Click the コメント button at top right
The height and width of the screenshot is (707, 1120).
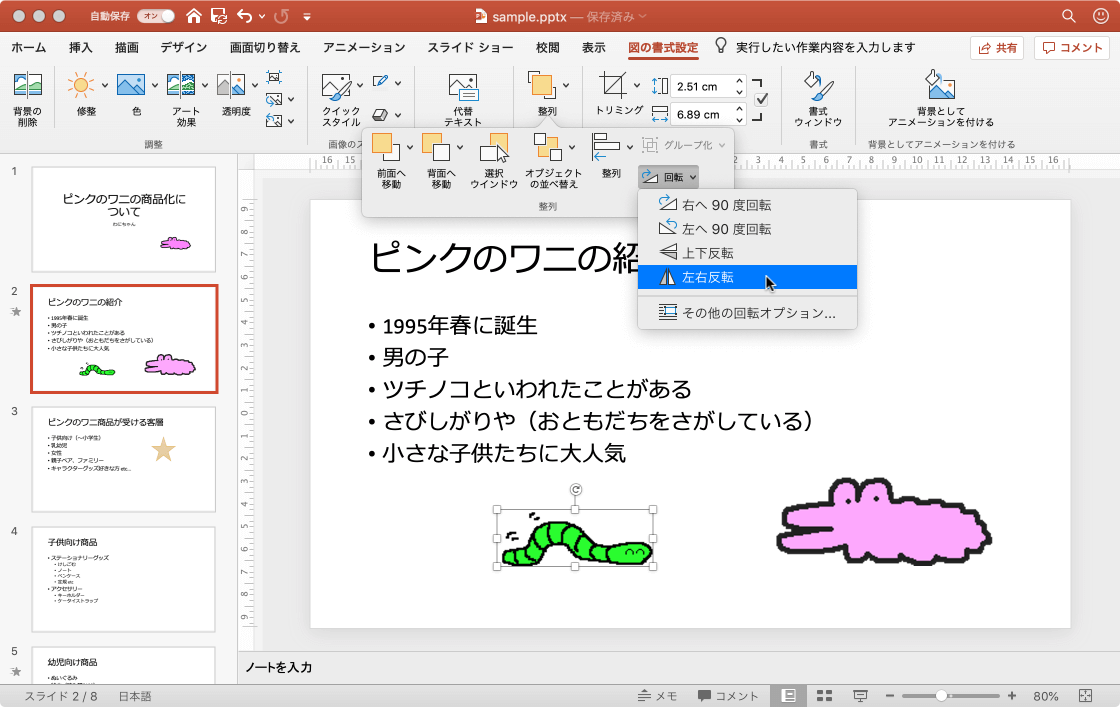tap(1072, 47)
